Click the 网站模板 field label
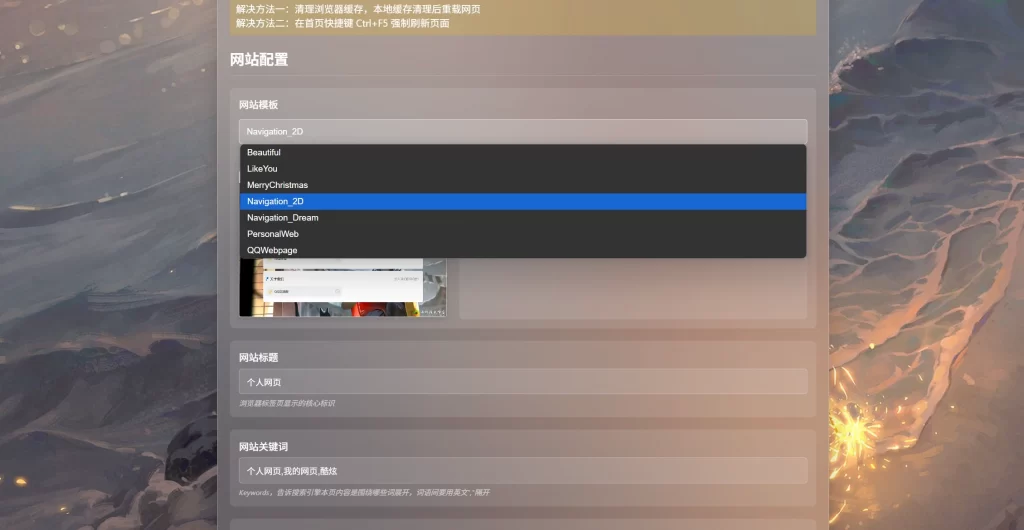1024x530 pixels. click(258, 105)
